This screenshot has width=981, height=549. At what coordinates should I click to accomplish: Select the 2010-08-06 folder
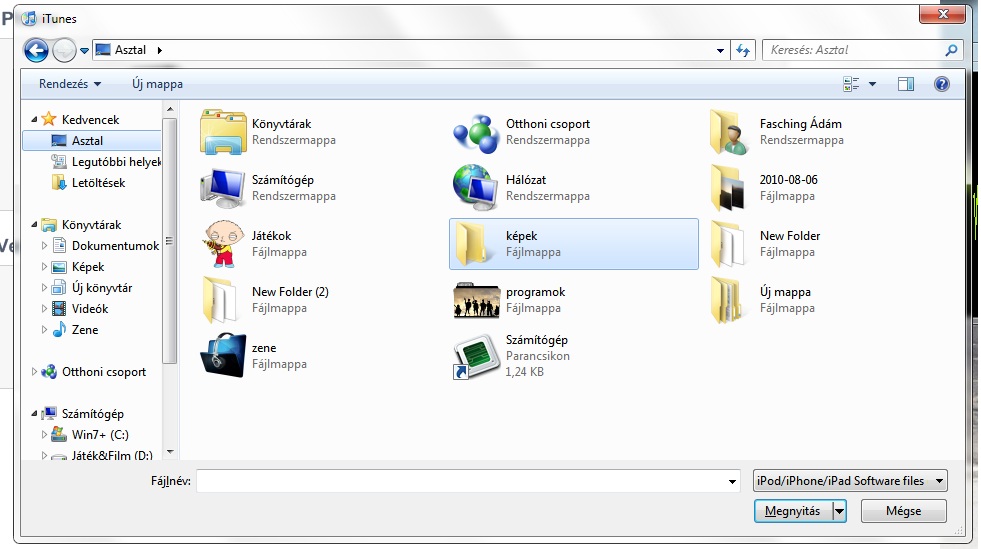click(x=764, y=188)
